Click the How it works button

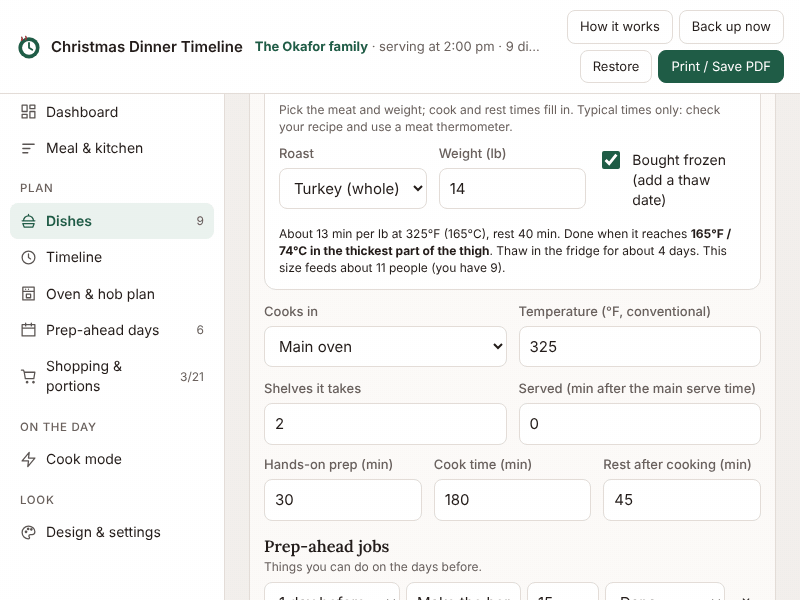(619, 27)
